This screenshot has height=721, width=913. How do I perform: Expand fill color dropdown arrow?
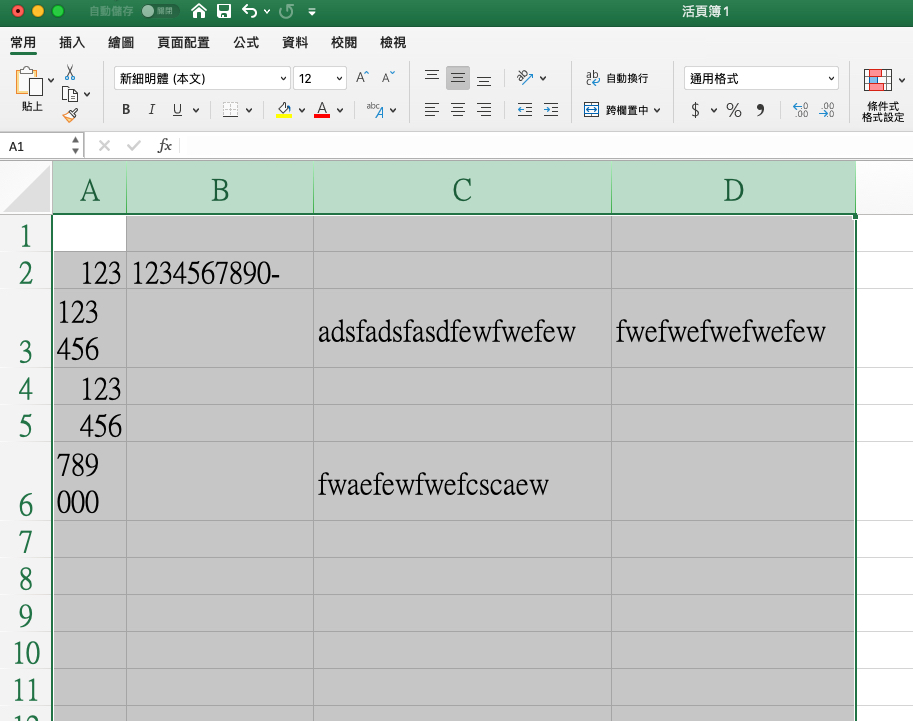point(302,110)
